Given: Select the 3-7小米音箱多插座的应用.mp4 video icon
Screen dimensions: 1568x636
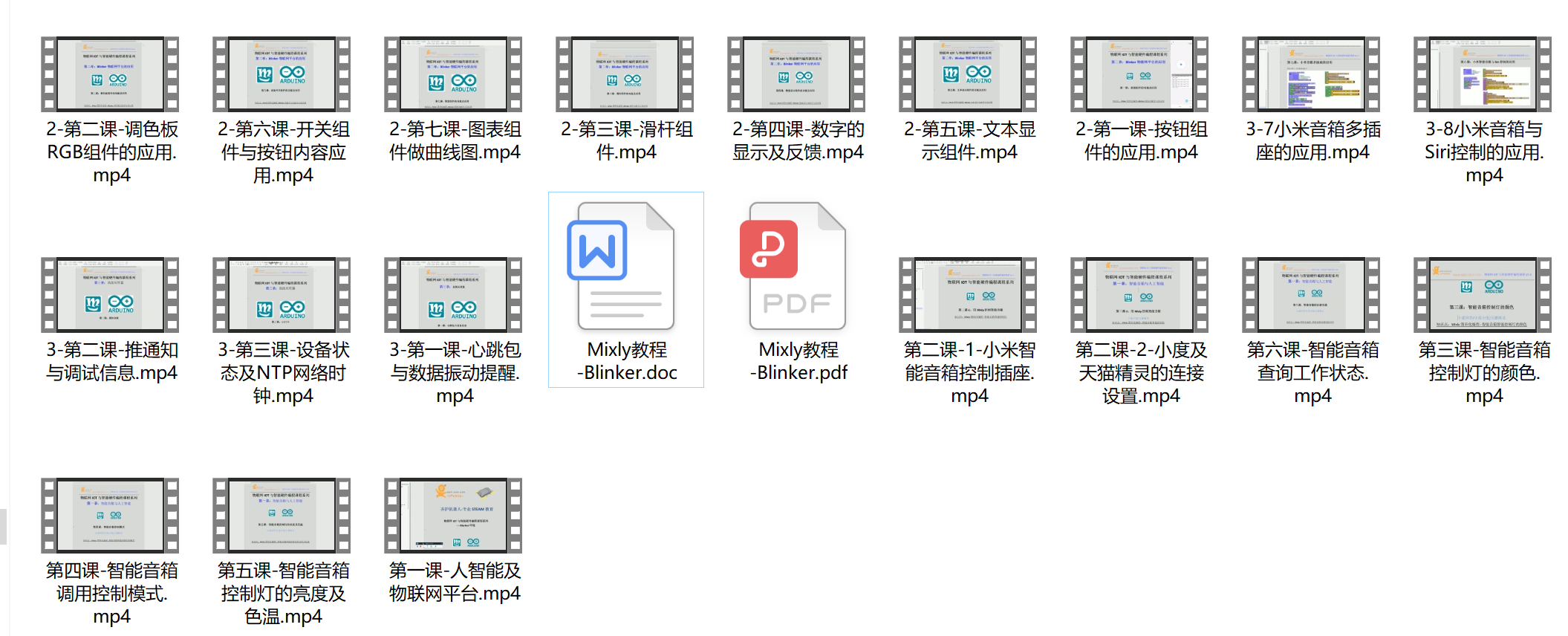Looking at the screenshot, I should click(x=1311, y=74).
